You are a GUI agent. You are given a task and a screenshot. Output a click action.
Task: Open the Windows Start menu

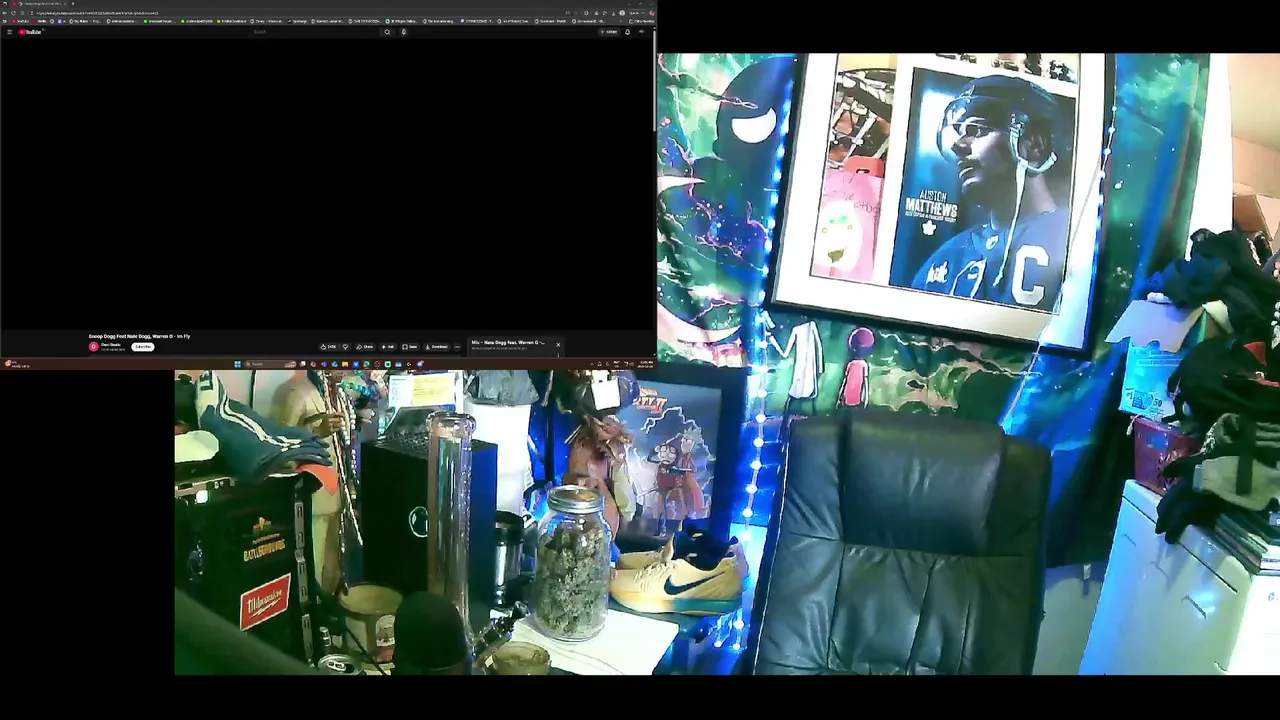[237, 364]
